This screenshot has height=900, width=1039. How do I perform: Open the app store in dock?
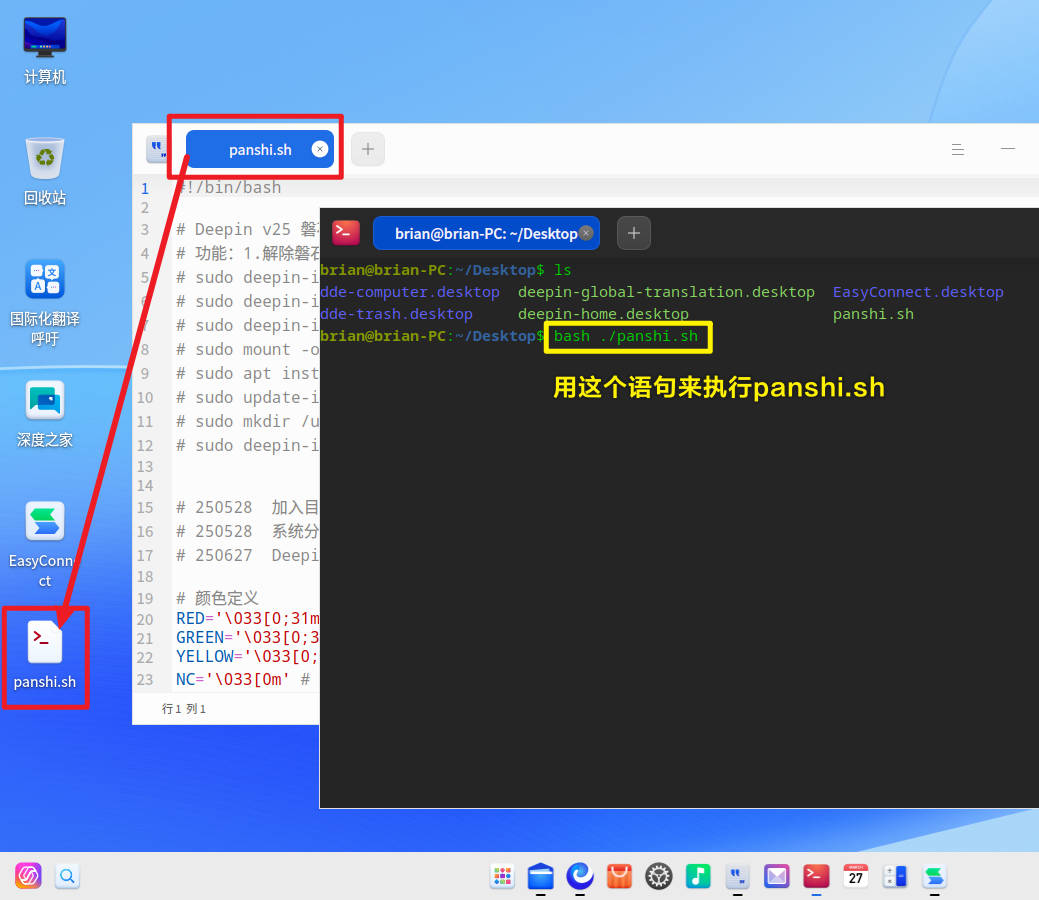[x=619, y=876]
